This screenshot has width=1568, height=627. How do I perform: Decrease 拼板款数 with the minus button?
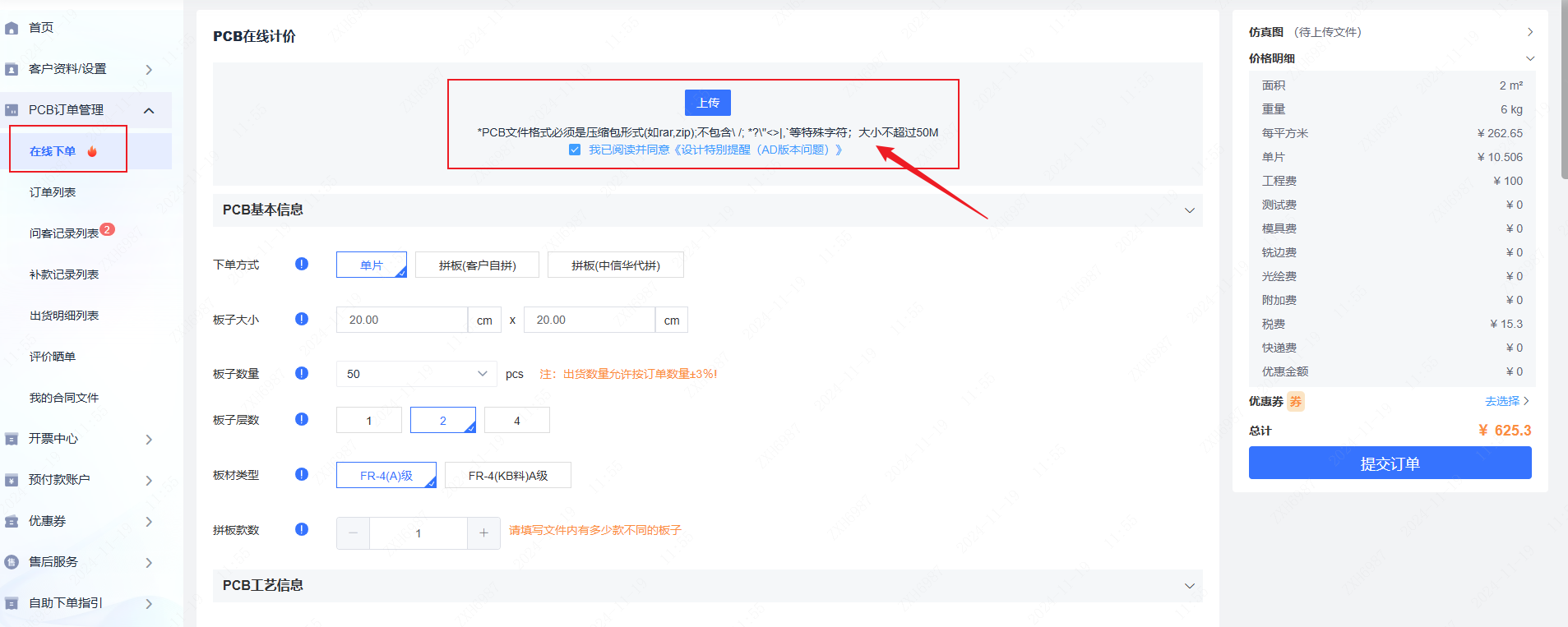pyautogui.click(x=353, y=533)
